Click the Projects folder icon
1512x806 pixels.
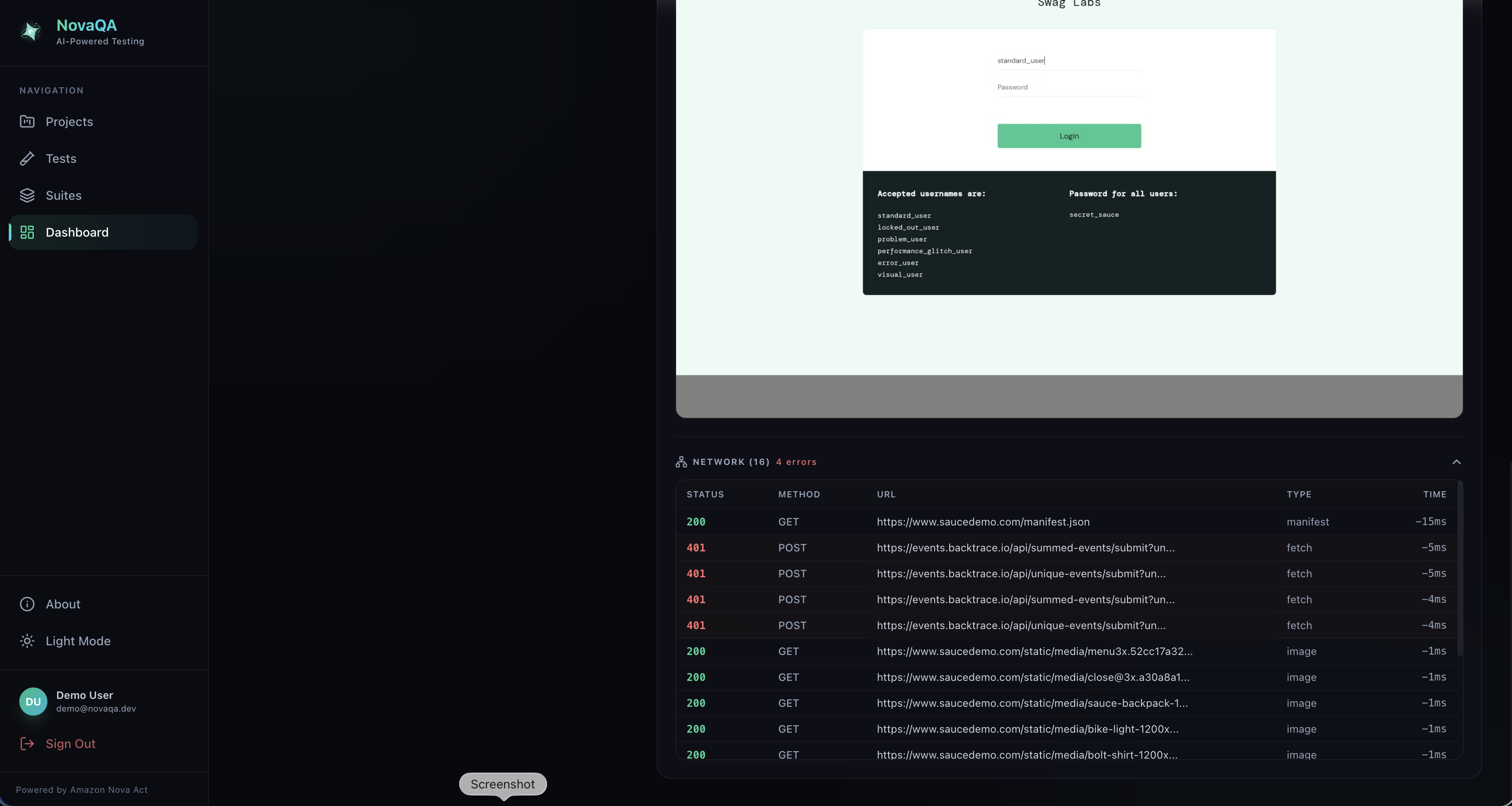(x=27, y=122)
